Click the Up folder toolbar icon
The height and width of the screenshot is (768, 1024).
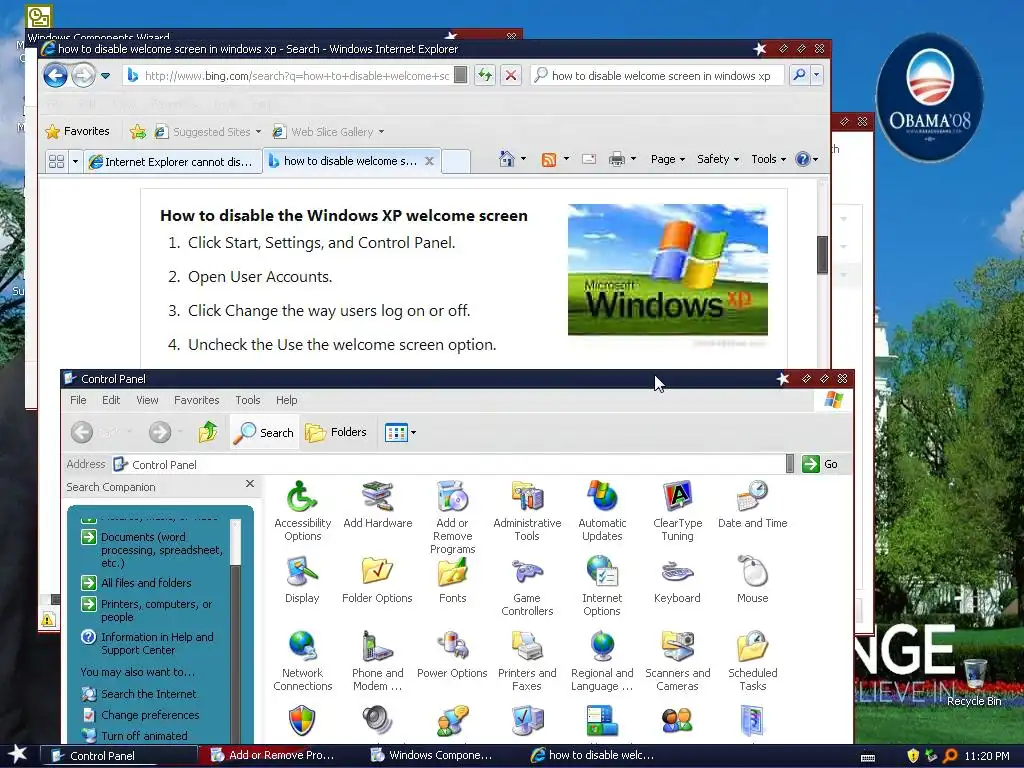pos(208,432)
